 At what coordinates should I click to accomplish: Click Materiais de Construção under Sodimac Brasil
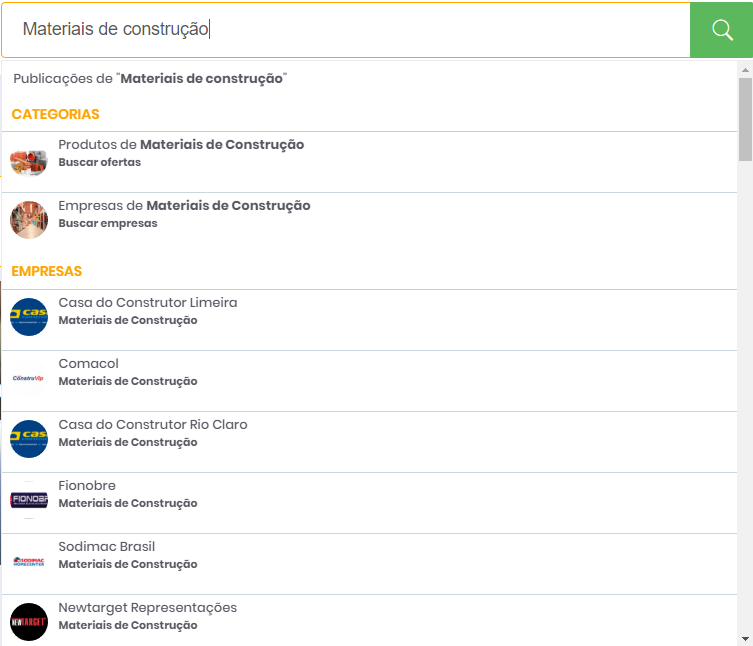[128, 564]
